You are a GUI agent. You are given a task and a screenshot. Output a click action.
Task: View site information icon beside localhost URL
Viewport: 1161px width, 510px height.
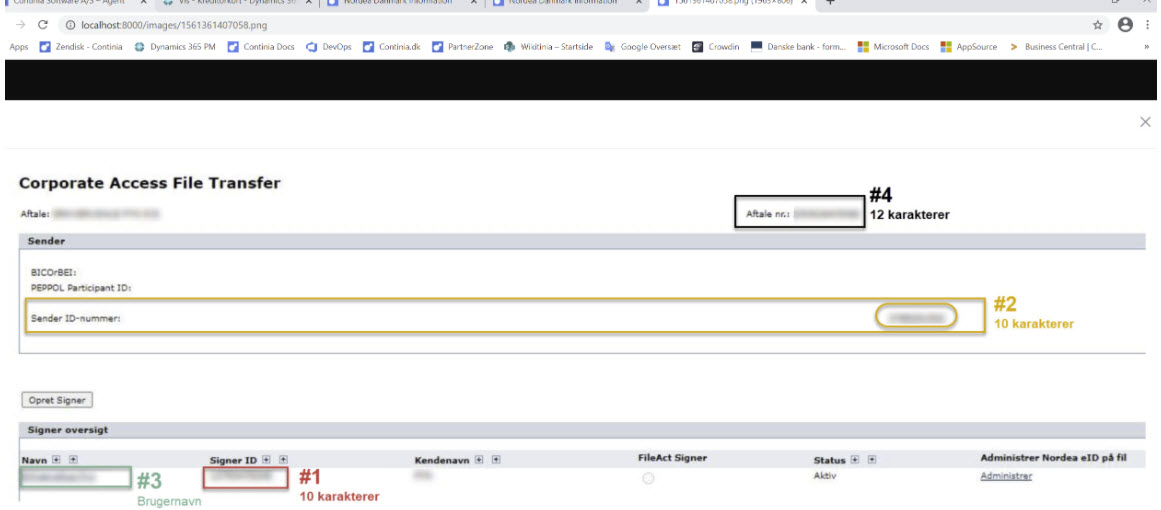coord(69,25)
